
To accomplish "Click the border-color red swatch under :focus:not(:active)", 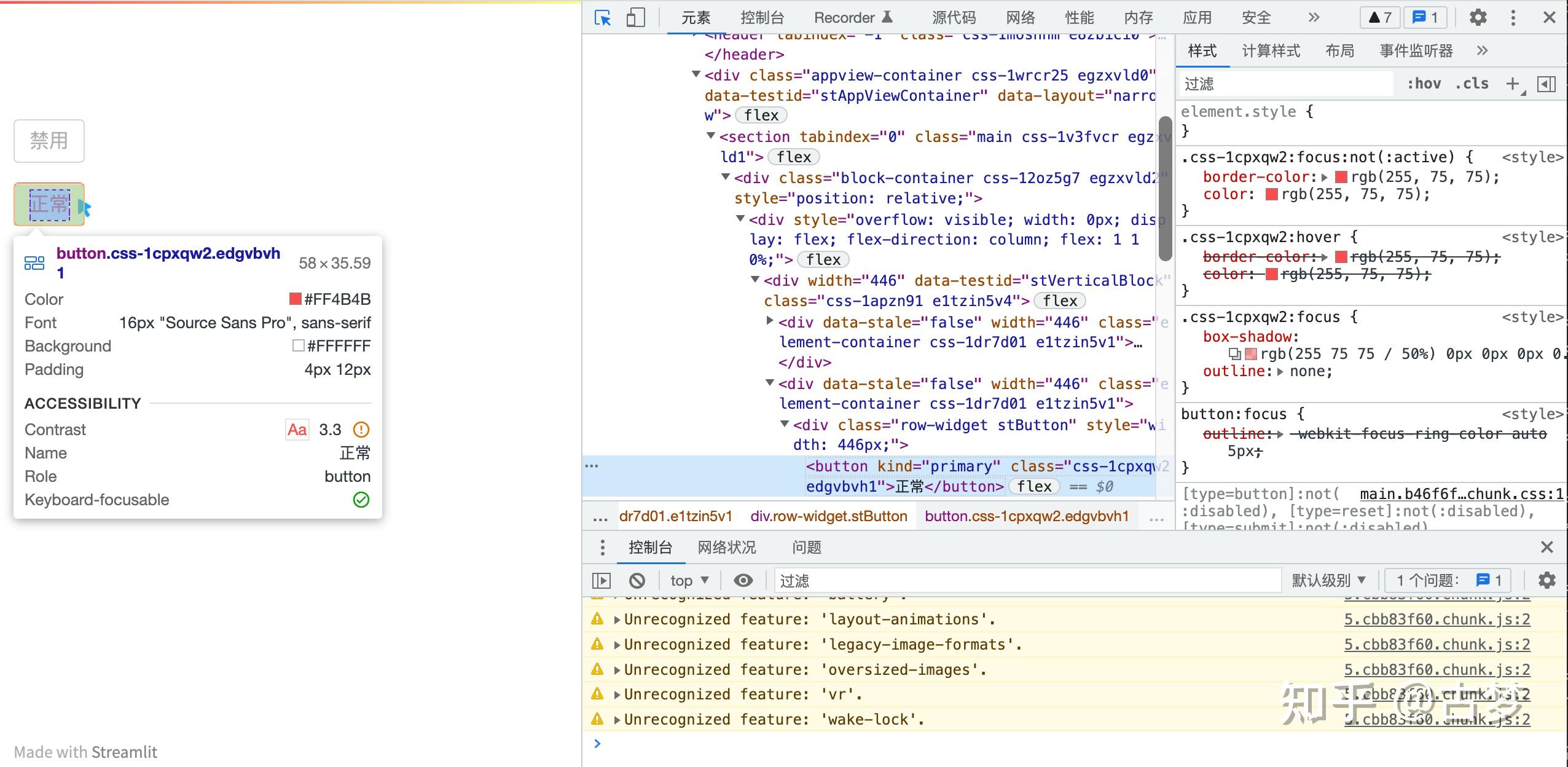I will click(1342, 177).
